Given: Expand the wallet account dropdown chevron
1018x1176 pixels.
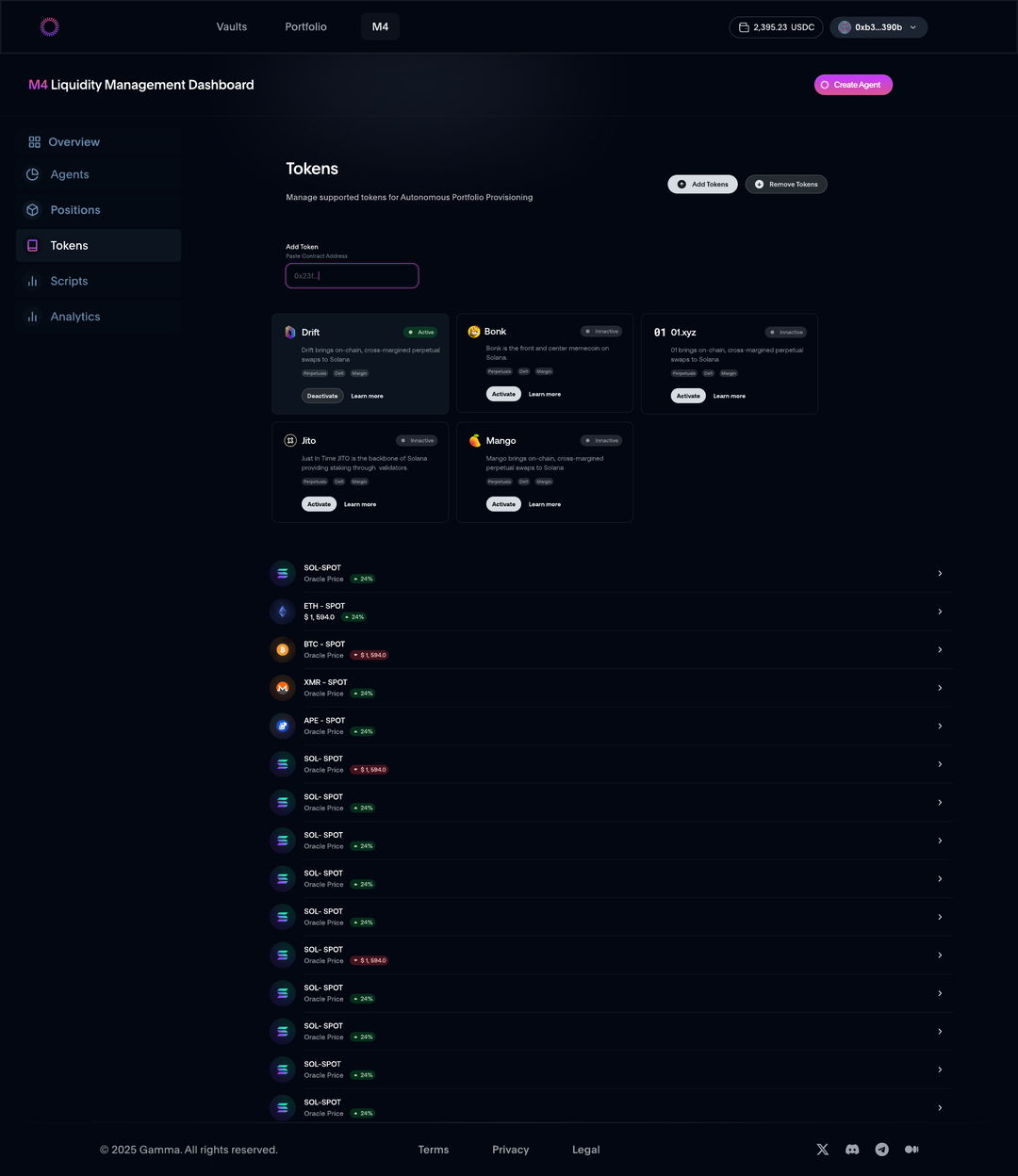Looking at the screenshot, I should point(912,27).
